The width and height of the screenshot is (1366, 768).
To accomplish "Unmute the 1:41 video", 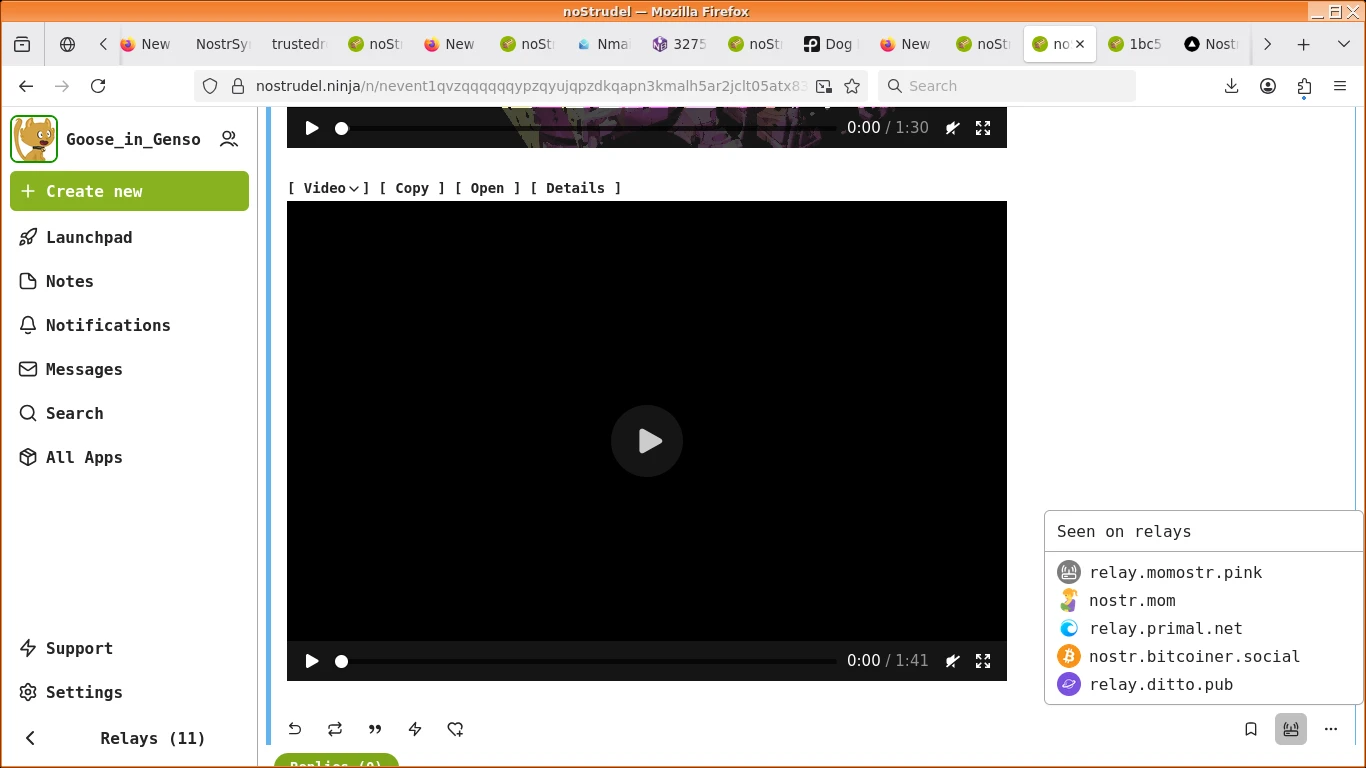I will [x=953, y=661].
